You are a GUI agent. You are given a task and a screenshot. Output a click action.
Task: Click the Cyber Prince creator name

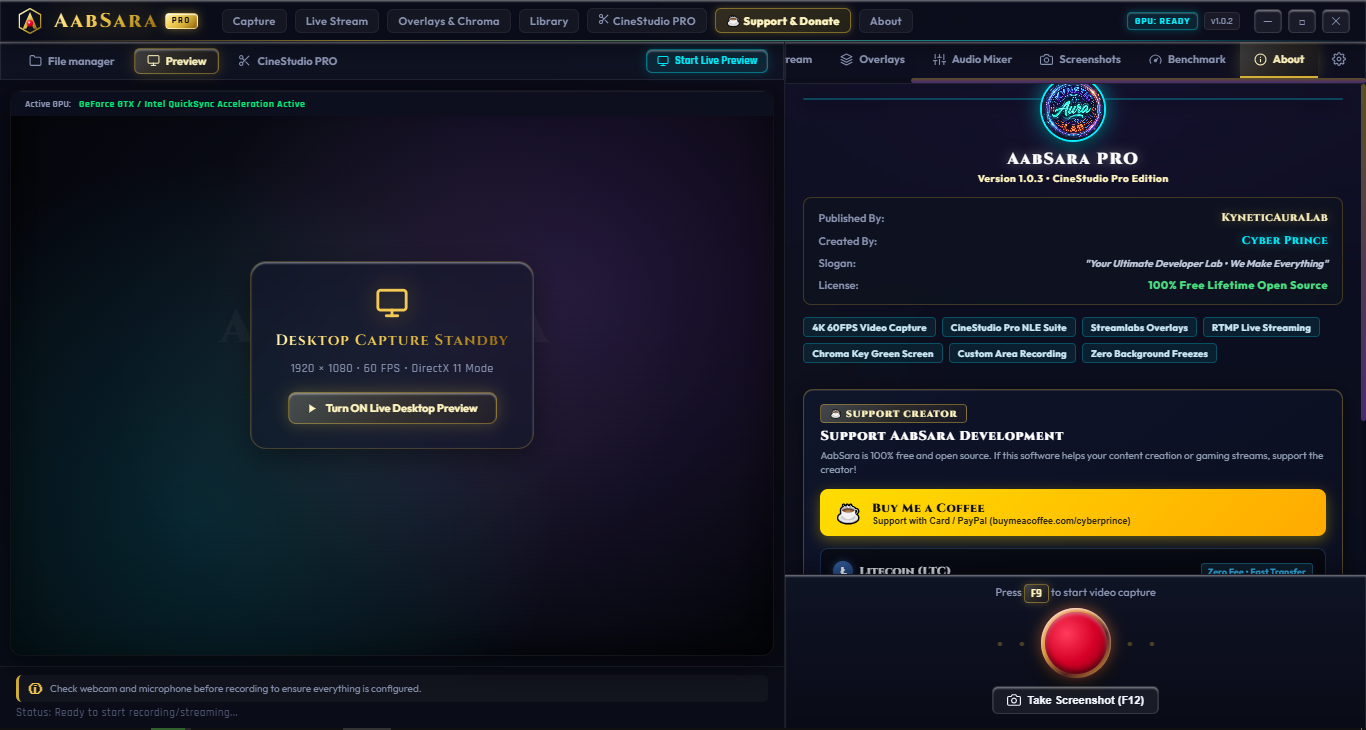click(x=1285, y=241)
